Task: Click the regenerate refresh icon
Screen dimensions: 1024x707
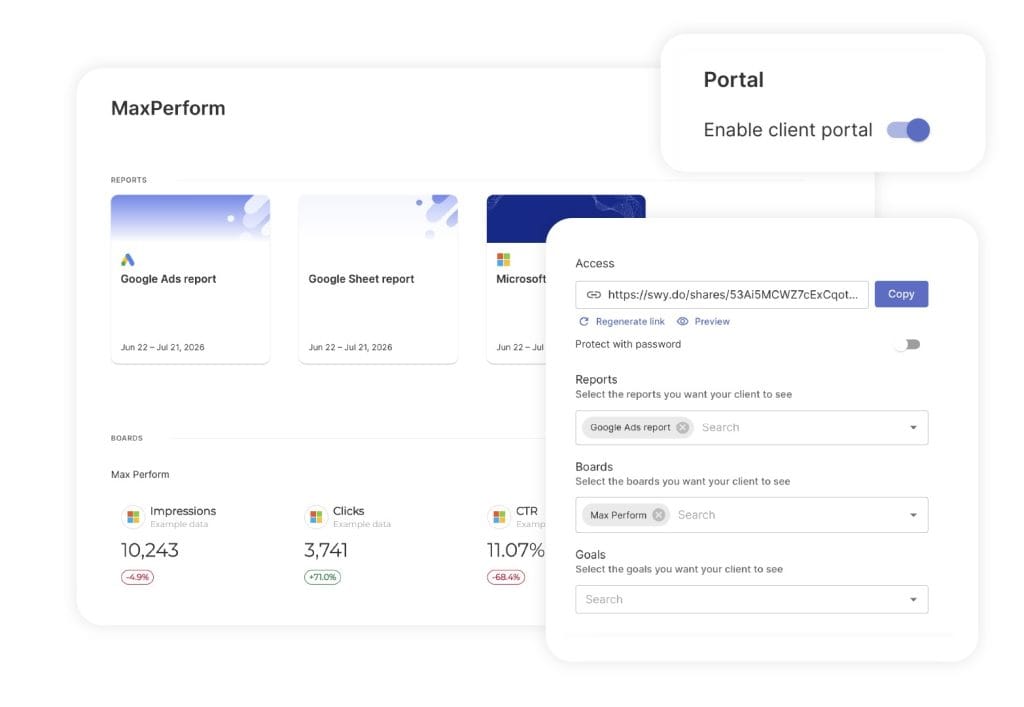Action: pyautogui.click(x=584, y=321)
